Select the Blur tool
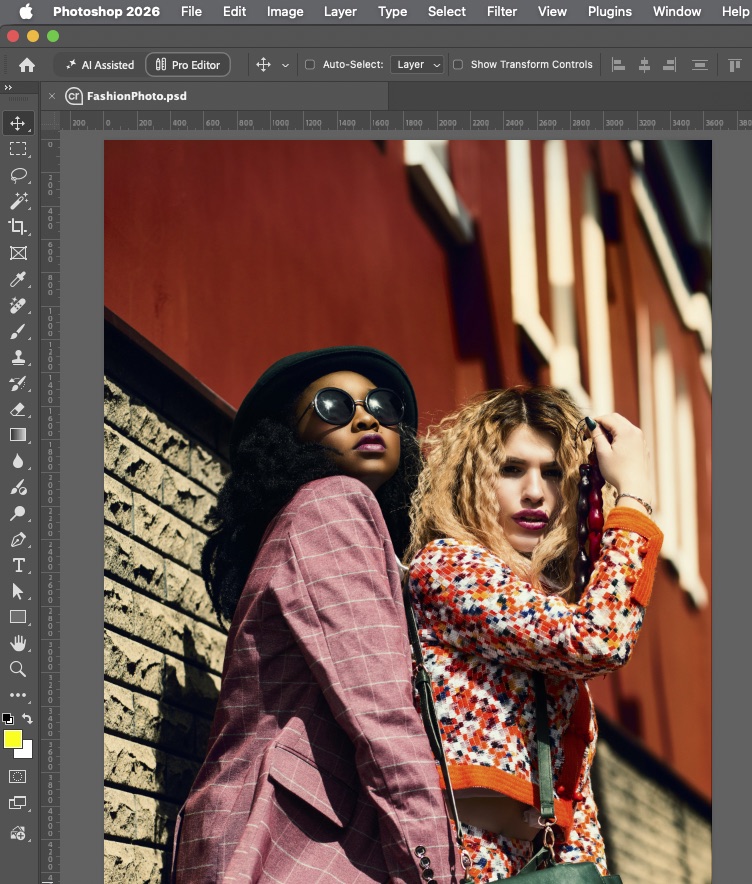This screenshot has width=752, height=884. 17,461
